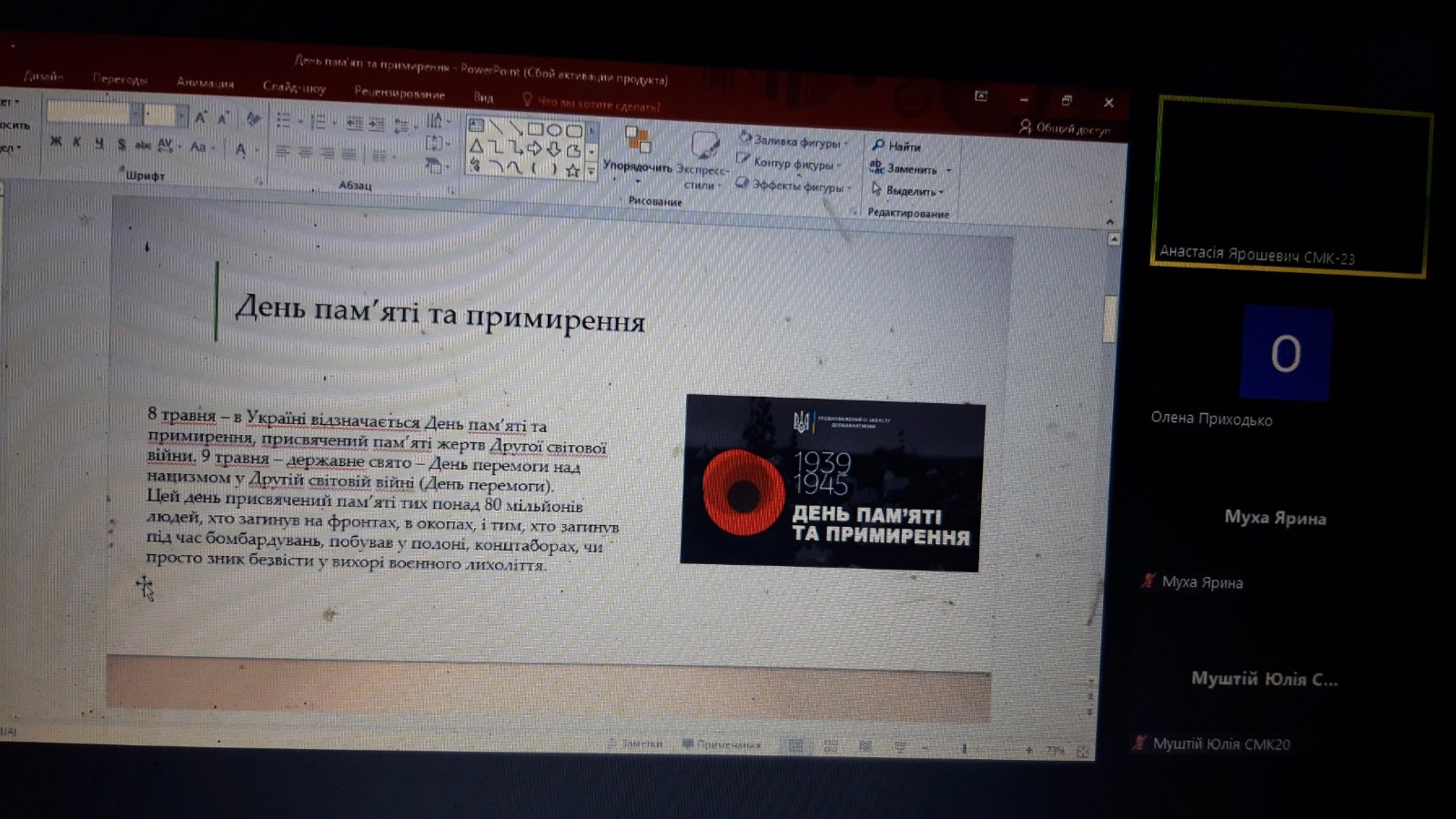Toggle italic (К) formatting
1456x819 pixels.
click(76, 142)
